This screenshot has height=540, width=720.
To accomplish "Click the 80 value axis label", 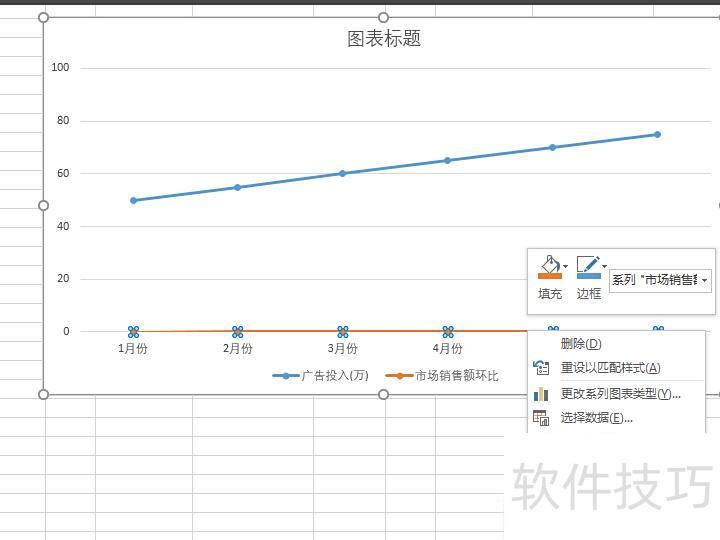I will (63, 121).
